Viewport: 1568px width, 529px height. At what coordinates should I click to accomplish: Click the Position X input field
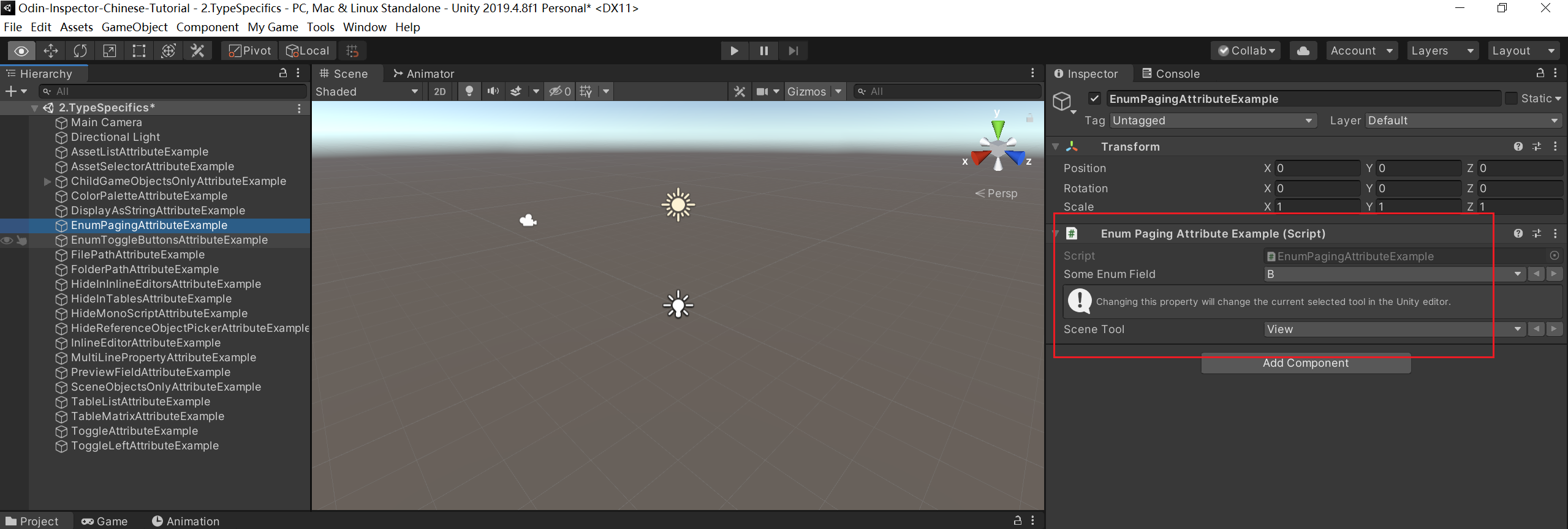(x=1317, y=168)
